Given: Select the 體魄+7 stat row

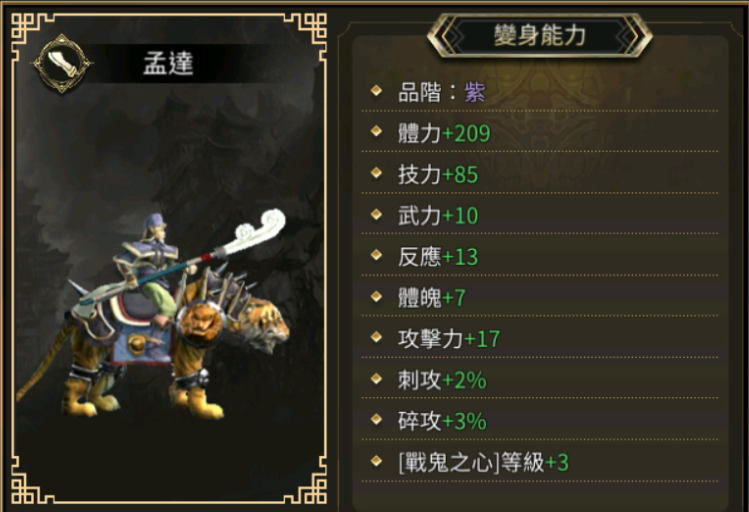Looking at the screenshot, I should click(x=540, y=298).
